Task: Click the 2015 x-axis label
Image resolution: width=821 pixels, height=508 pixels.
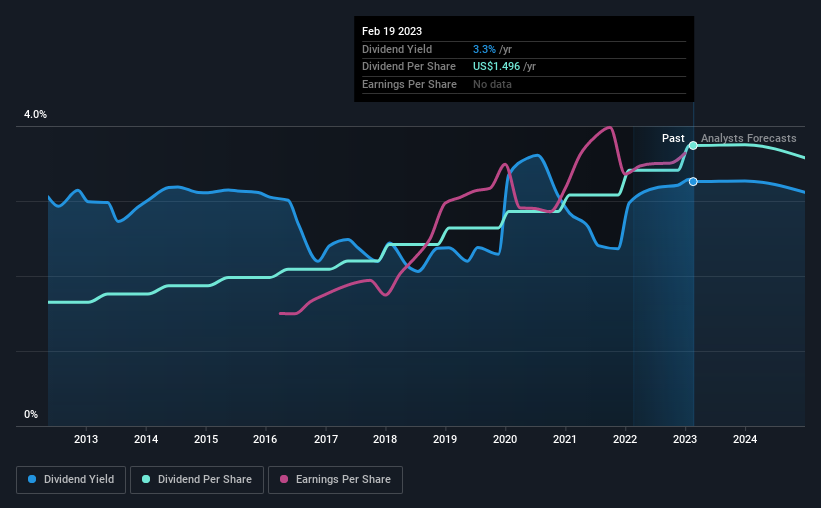Action: click(x=206, y=439)
